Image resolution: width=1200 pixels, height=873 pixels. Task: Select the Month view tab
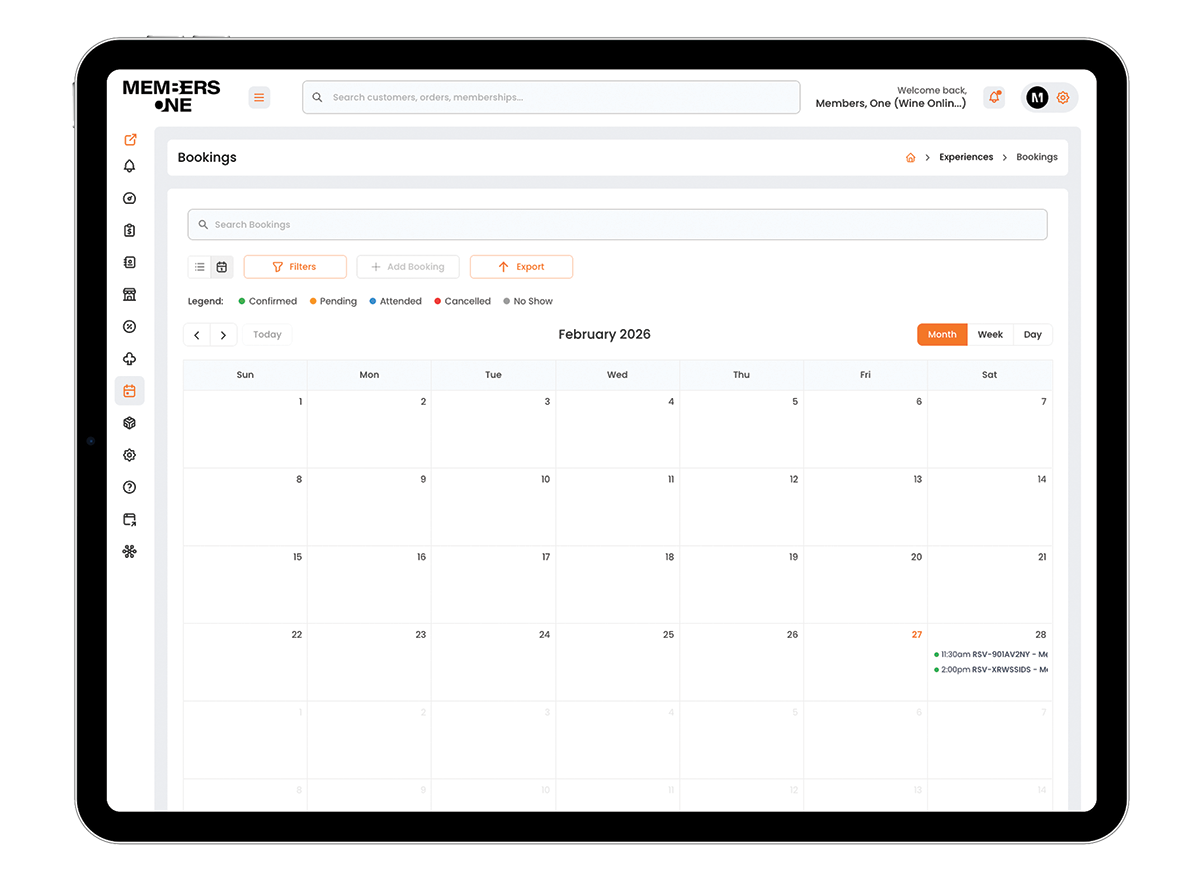point(942,335)
